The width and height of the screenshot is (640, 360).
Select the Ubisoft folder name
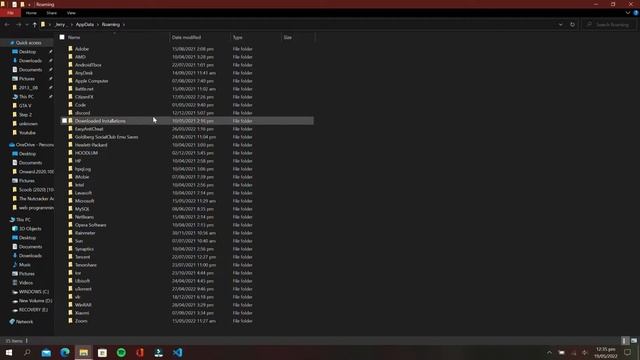tap(82, 281)
